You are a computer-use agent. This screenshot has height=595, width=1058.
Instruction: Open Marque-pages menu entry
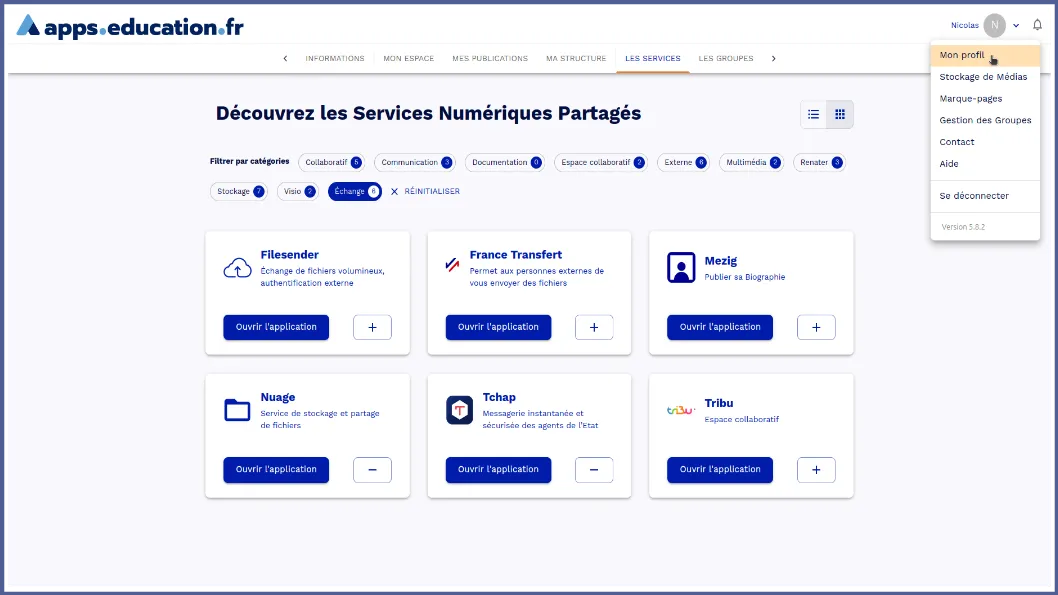point(985,98)
